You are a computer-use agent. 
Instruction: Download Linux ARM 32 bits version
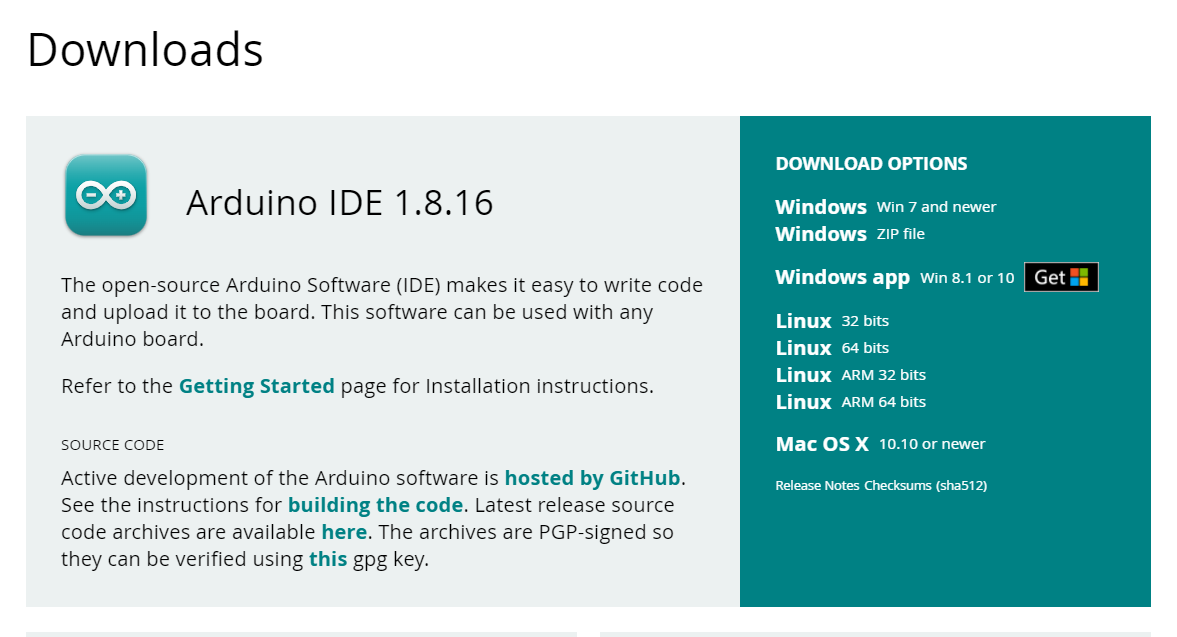point(850,375)
